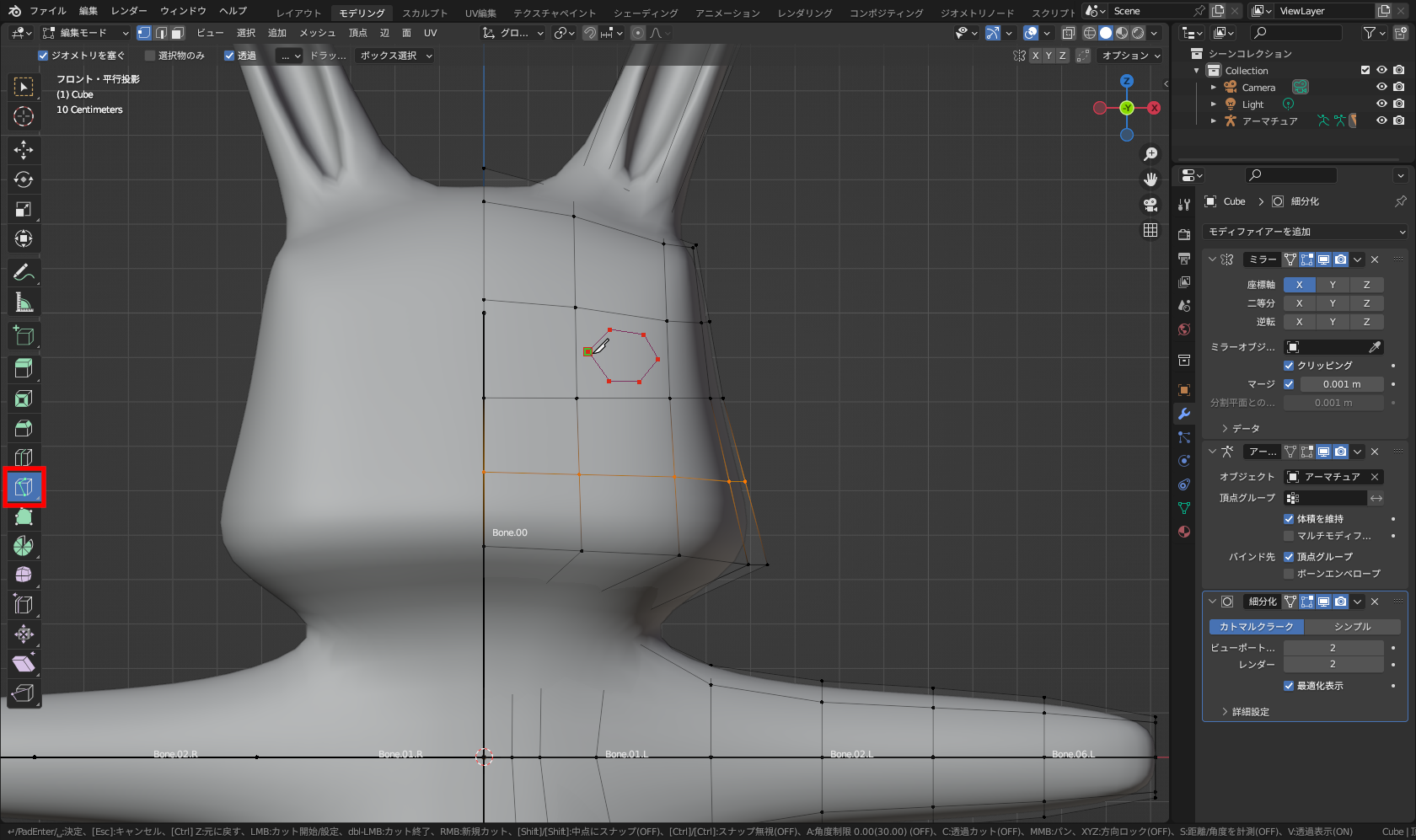Activate the Rotate tool
1416x840 pixels.
[x=24, y=179]
